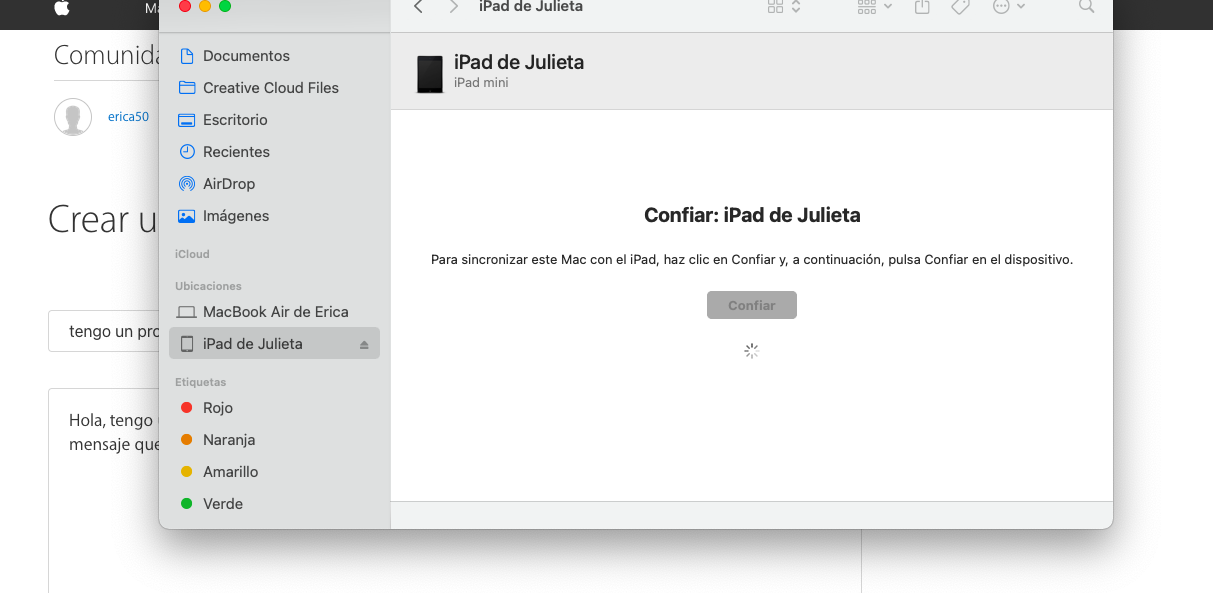The image size is (1213, 593).
Task: Click the tag icon in Finder toolbar
Action: click(x=960, y=7)
